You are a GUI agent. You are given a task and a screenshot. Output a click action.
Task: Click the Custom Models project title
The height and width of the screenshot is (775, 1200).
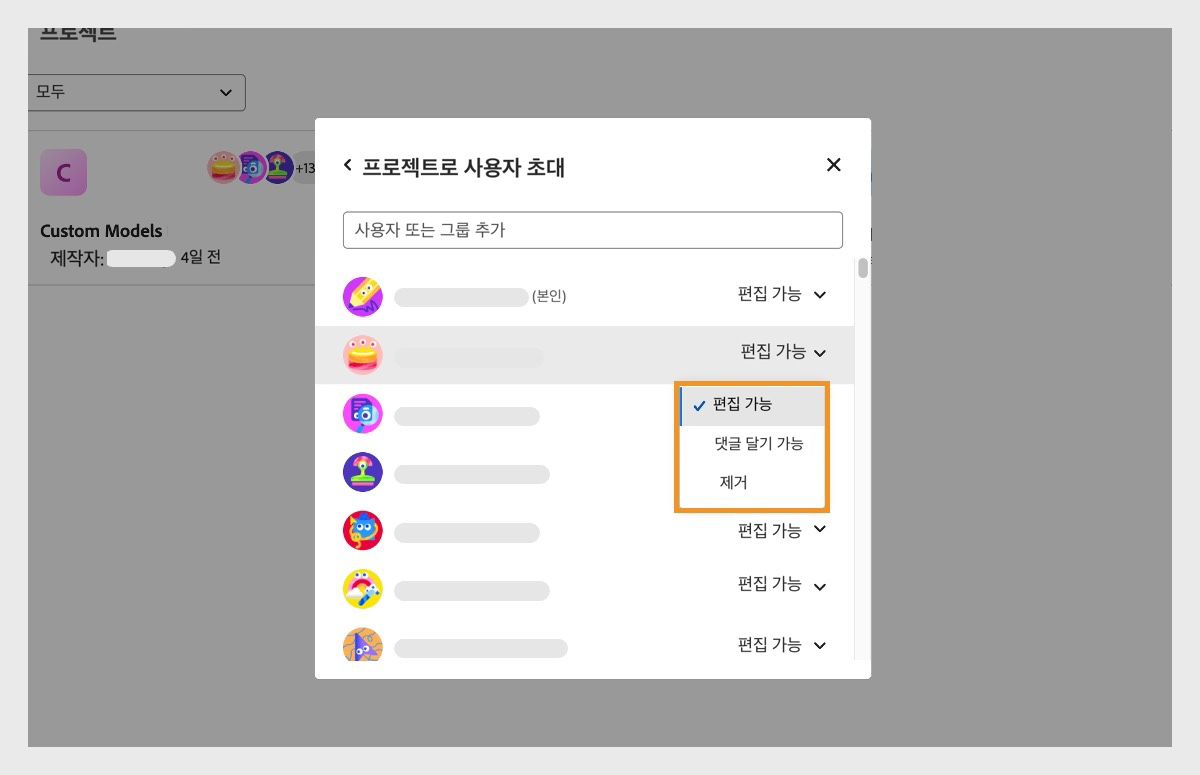point(101,231)
